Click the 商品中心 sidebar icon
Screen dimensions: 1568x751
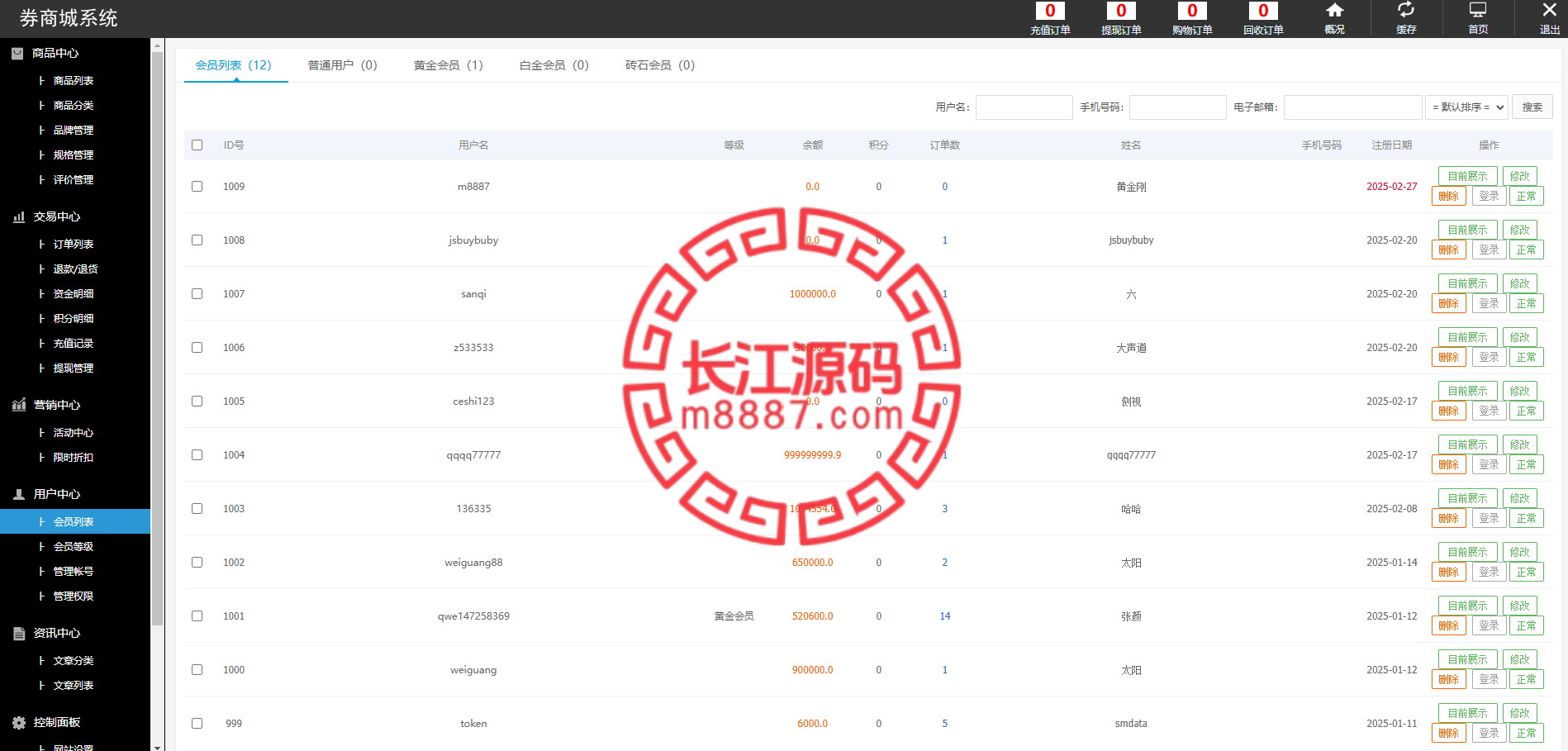click(x=17, y=53)
